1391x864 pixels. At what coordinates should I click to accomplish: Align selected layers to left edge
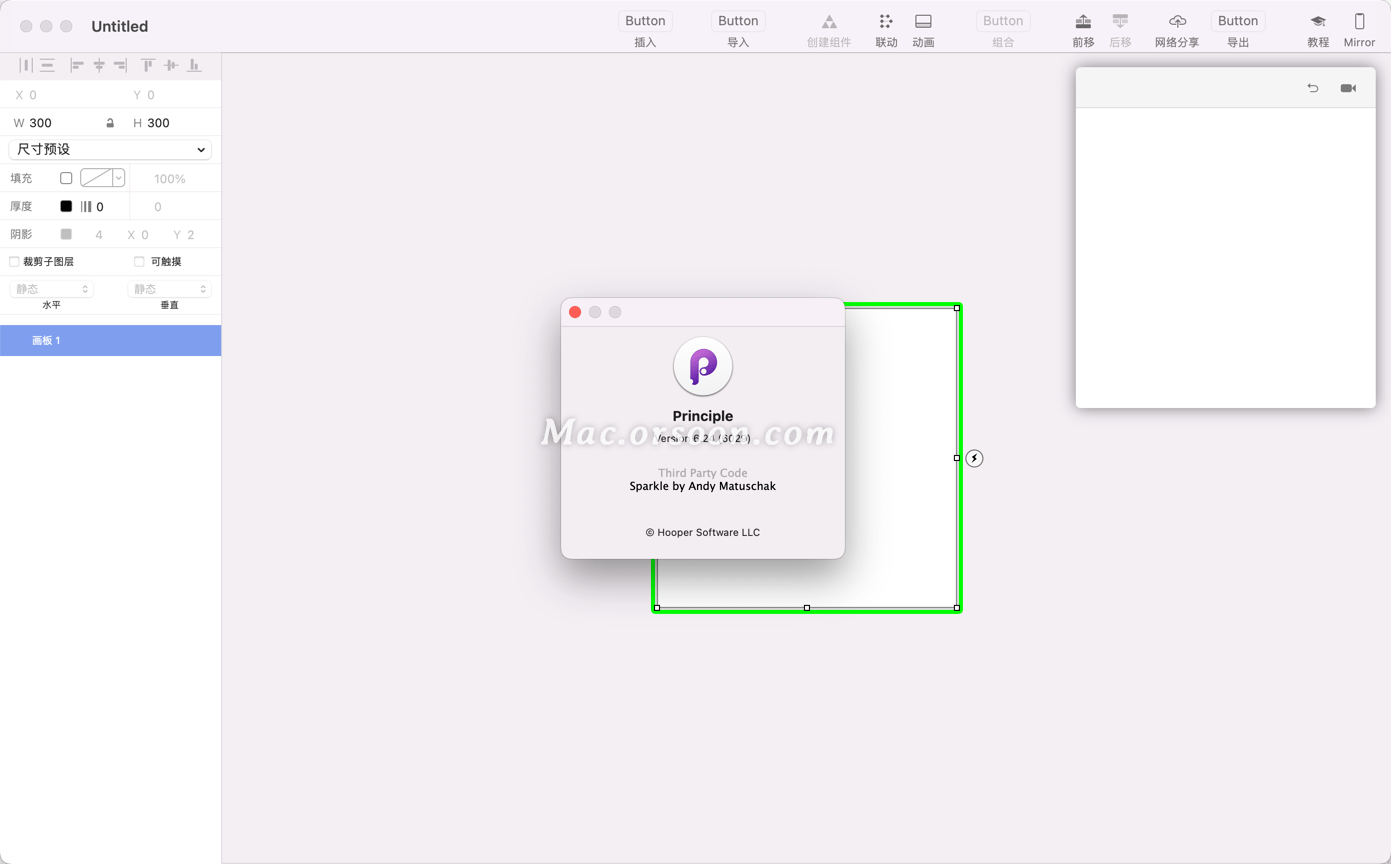click(x=77, y=65)
